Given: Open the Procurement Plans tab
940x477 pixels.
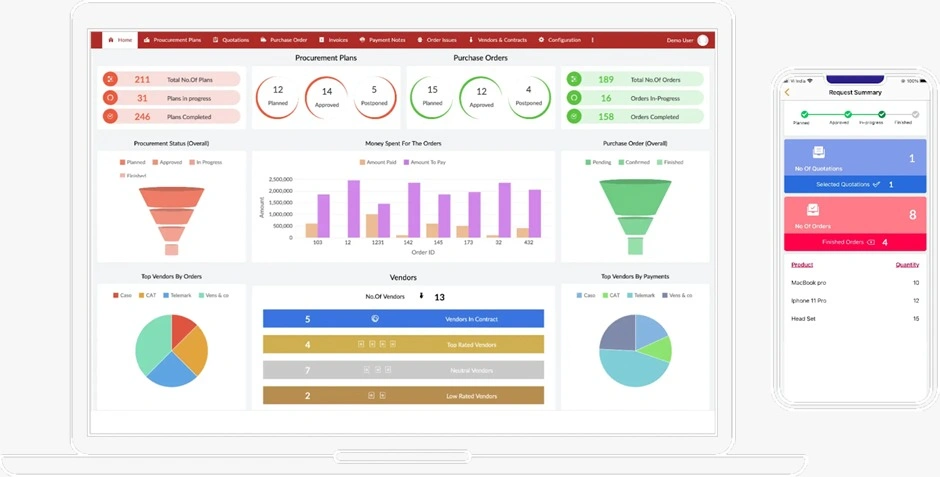Looking at the screenshot, I should coord(172,40).
